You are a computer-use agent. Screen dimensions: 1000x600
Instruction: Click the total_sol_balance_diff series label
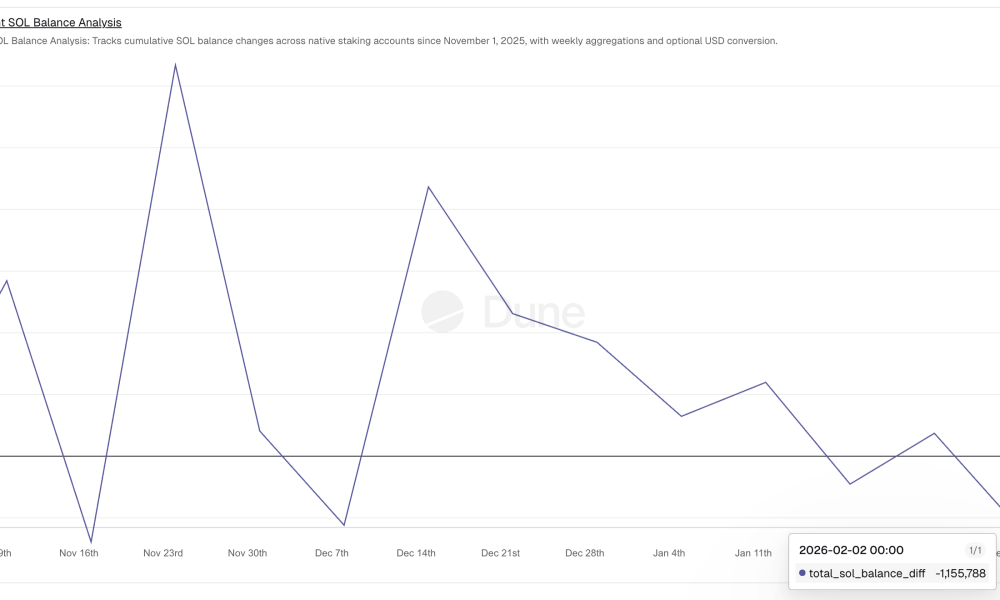click(x=866, y=573)
